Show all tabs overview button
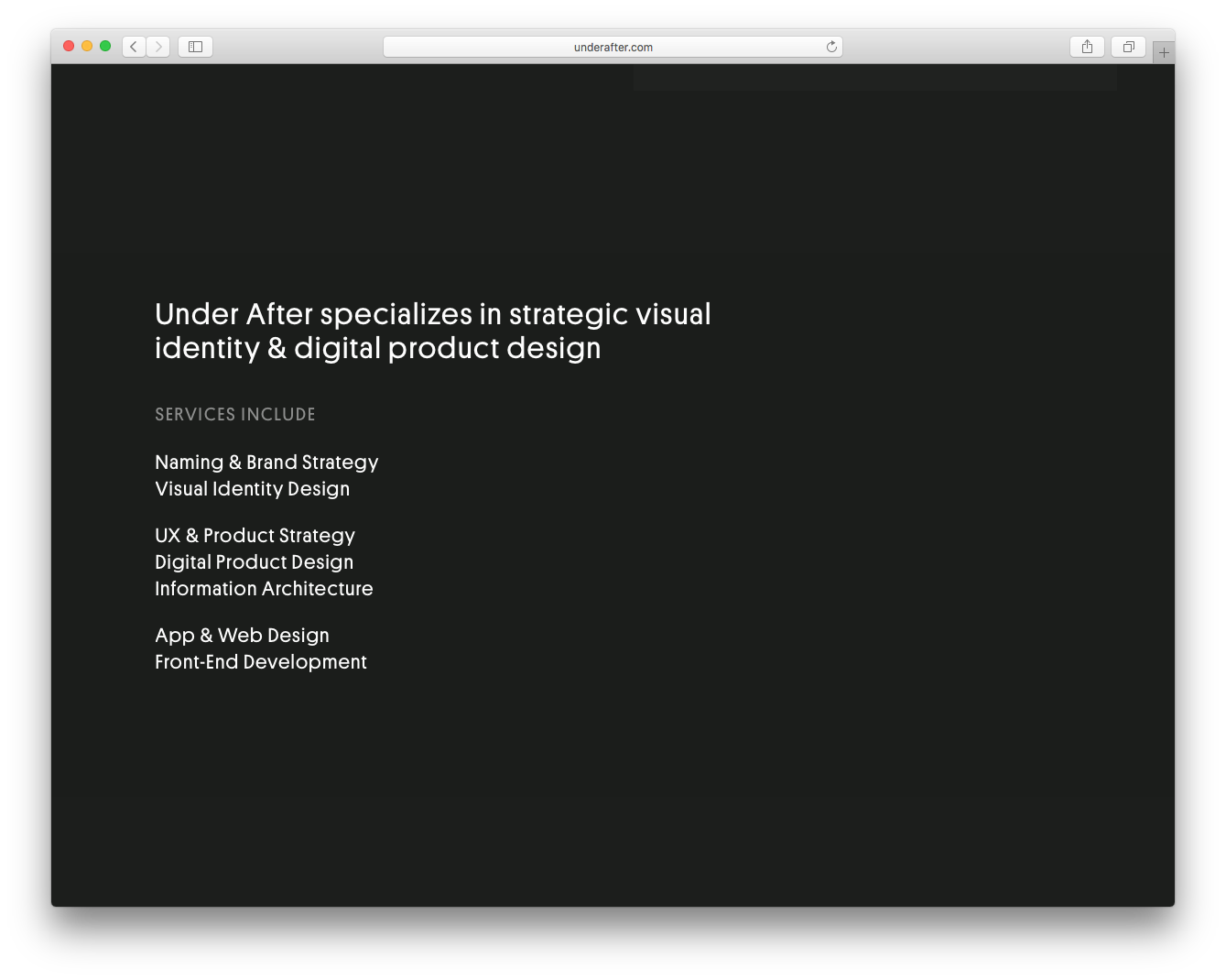The height and width of the screenshot is (980, 1226). [1128, 47]
